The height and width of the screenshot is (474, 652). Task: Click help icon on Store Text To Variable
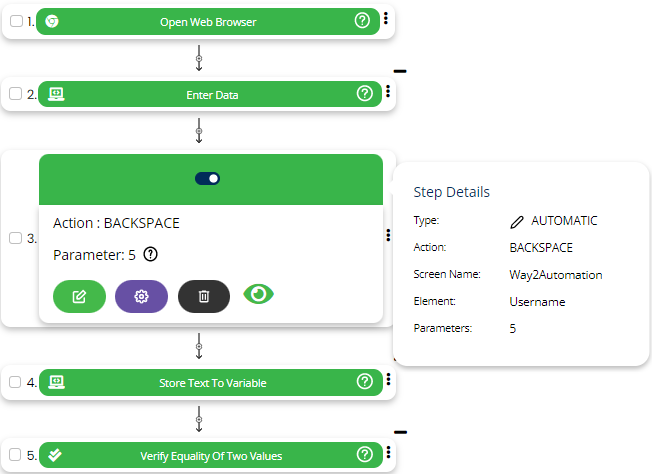click(364, 381)
